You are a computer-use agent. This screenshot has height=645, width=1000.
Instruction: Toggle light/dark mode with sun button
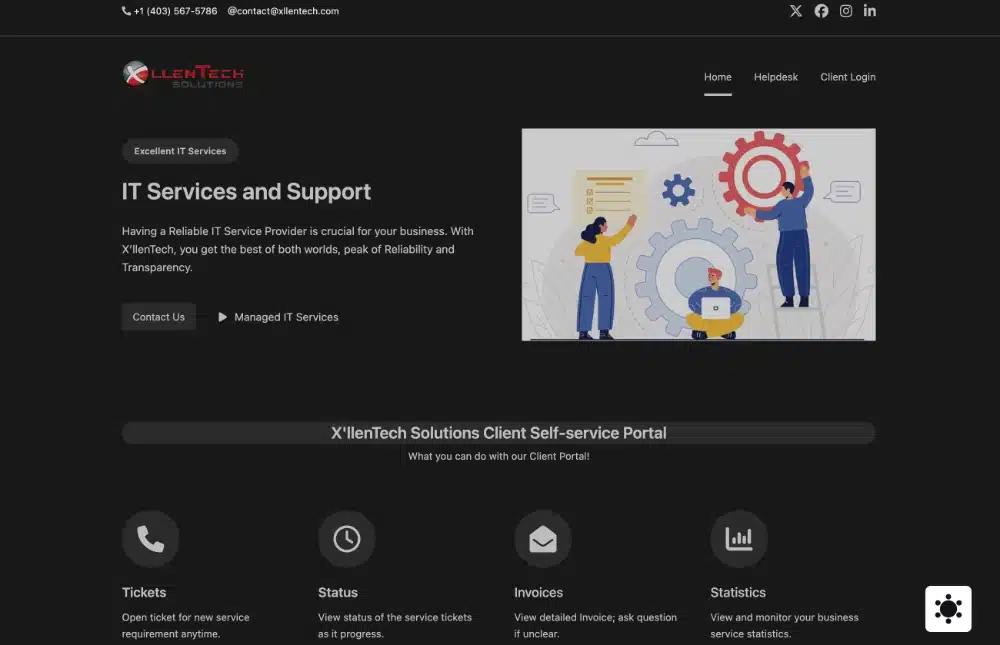click(948, 609)
